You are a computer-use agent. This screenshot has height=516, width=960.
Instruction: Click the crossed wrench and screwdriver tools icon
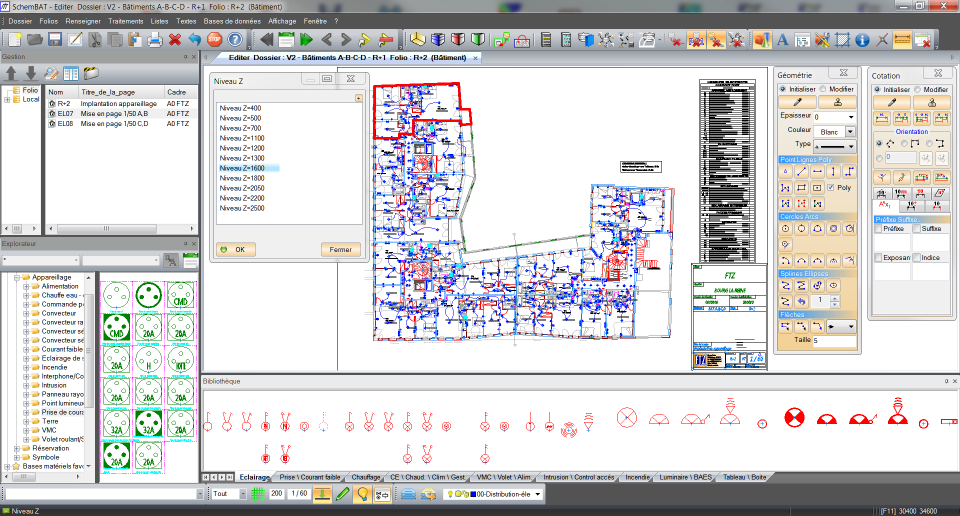click(x=822, y=40)
